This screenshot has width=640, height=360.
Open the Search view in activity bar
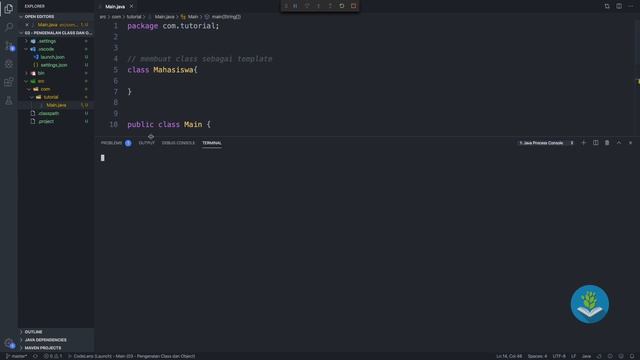click(9, 27)
